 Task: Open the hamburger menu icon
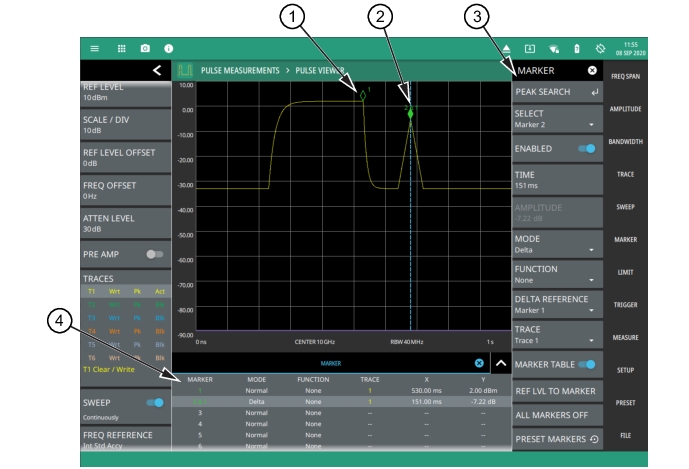94,48
